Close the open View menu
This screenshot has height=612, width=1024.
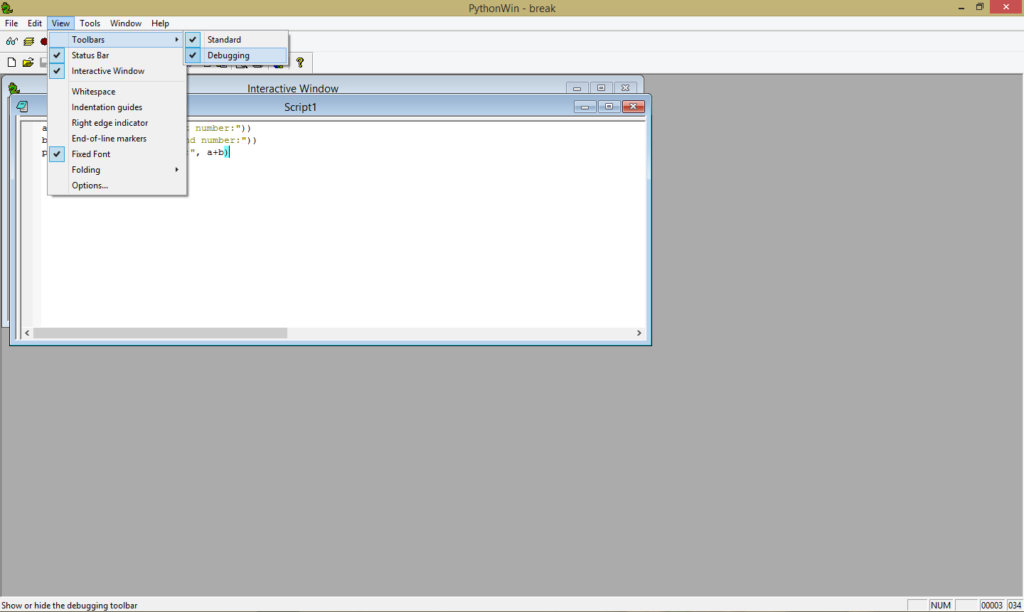(61, 24)
